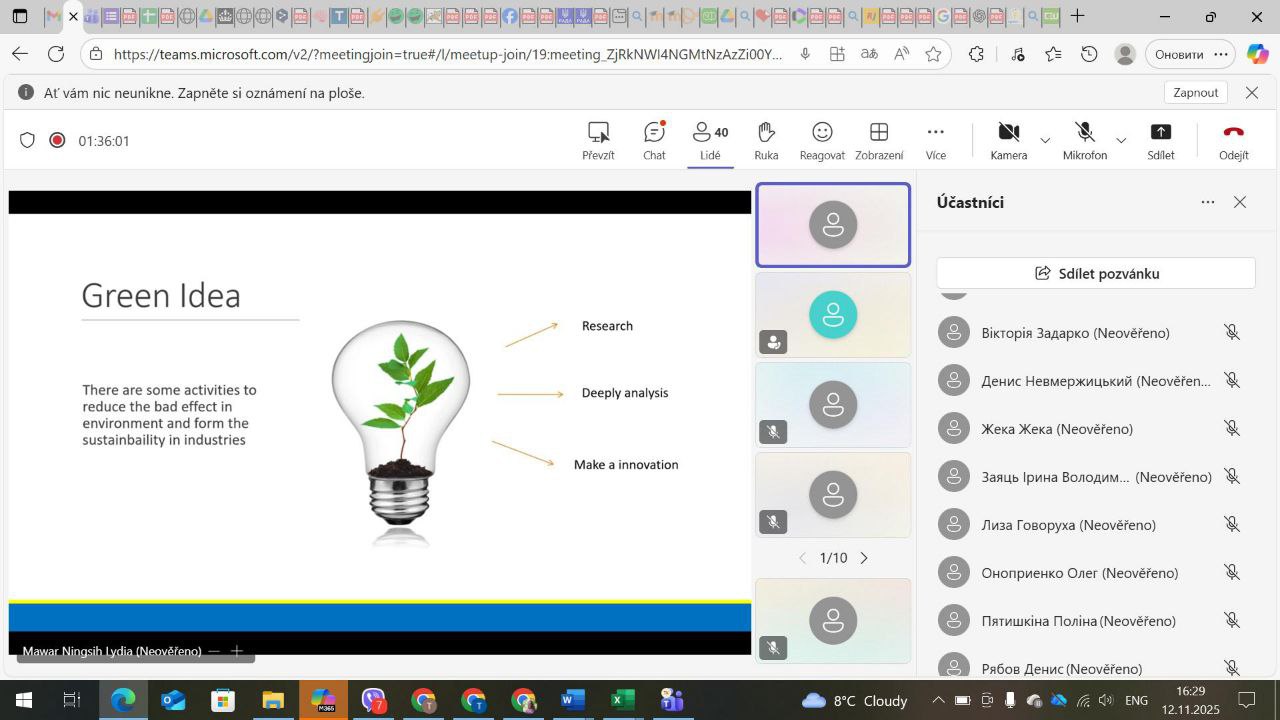
Task: Click Sdílet pozvánku button
Action: [1096, 273]
